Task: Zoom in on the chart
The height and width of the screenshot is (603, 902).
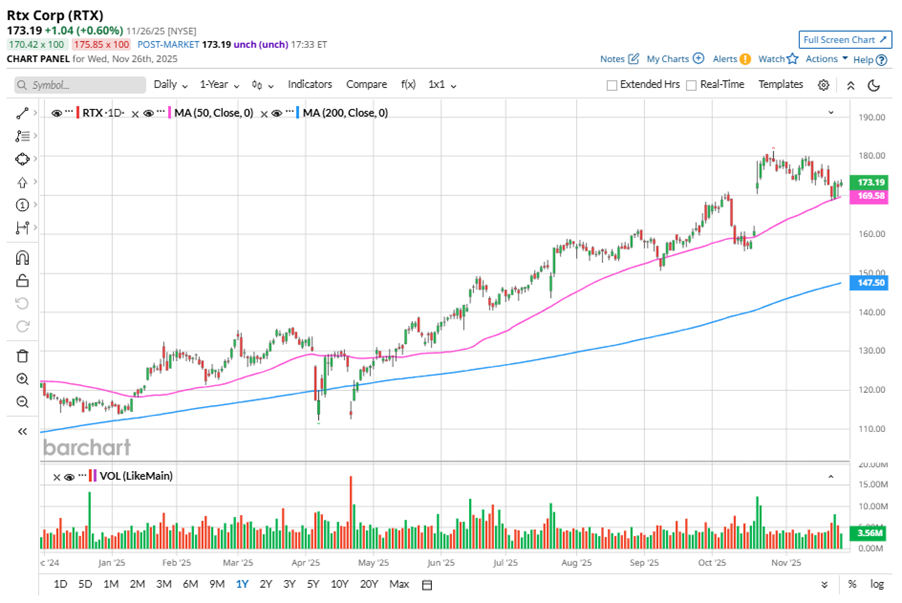Action: pyautogui.click(x=22, y=379)
